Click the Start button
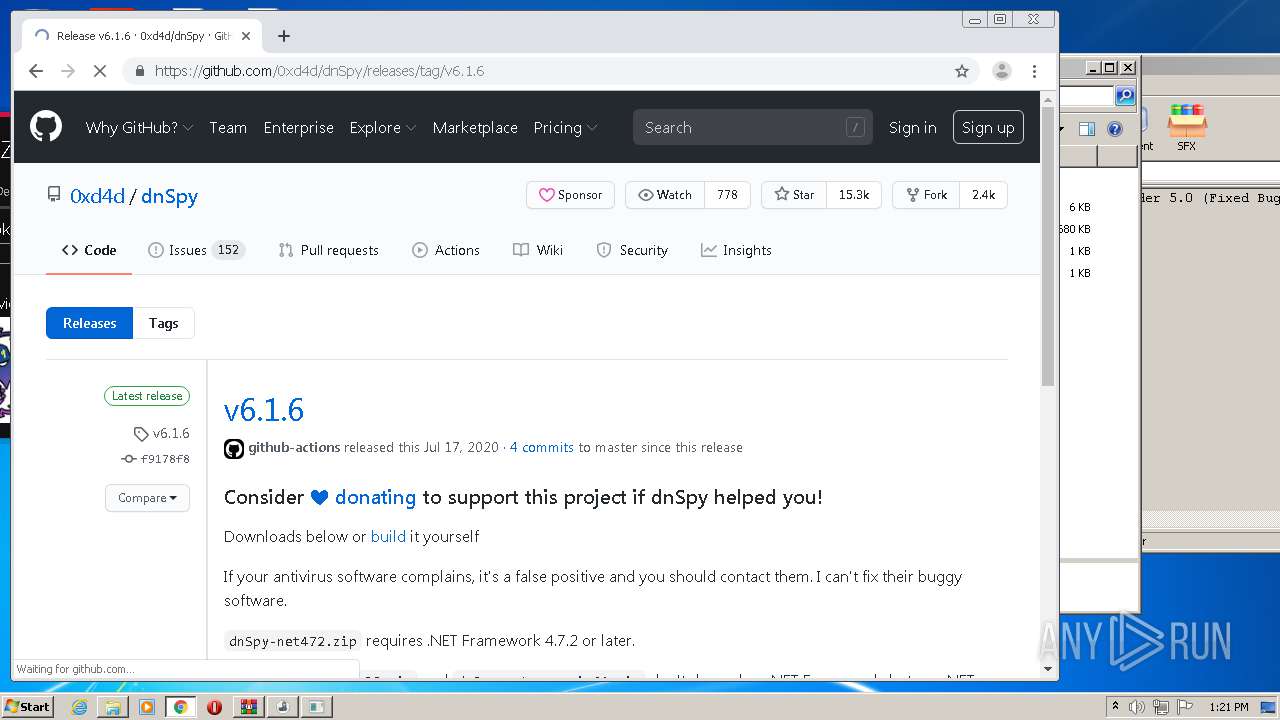Screen dimensions: 1280x720 (28, 707)
